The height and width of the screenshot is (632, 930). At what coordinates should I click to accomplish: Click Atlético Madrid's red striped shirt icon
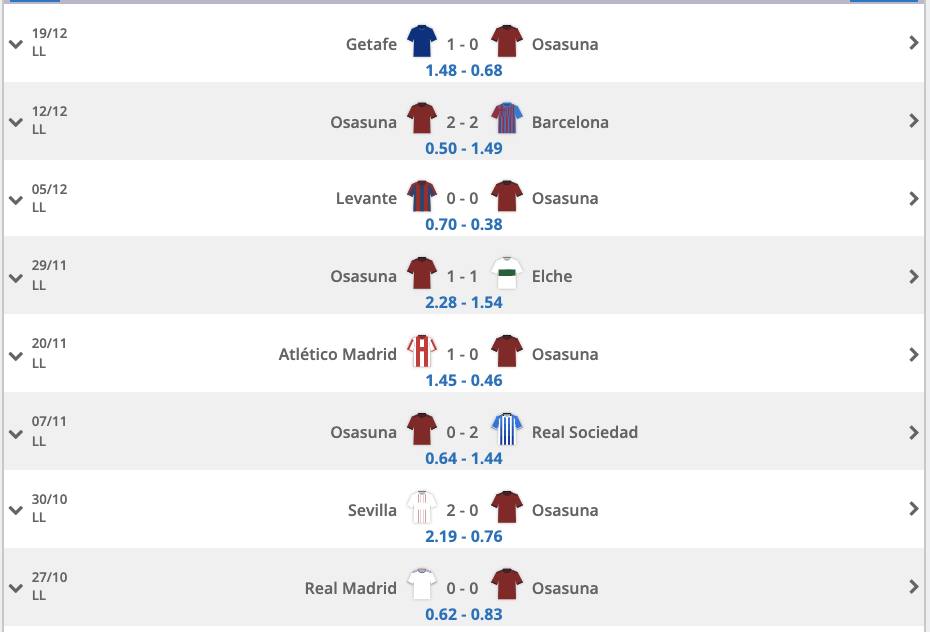[x=422, y=352]
